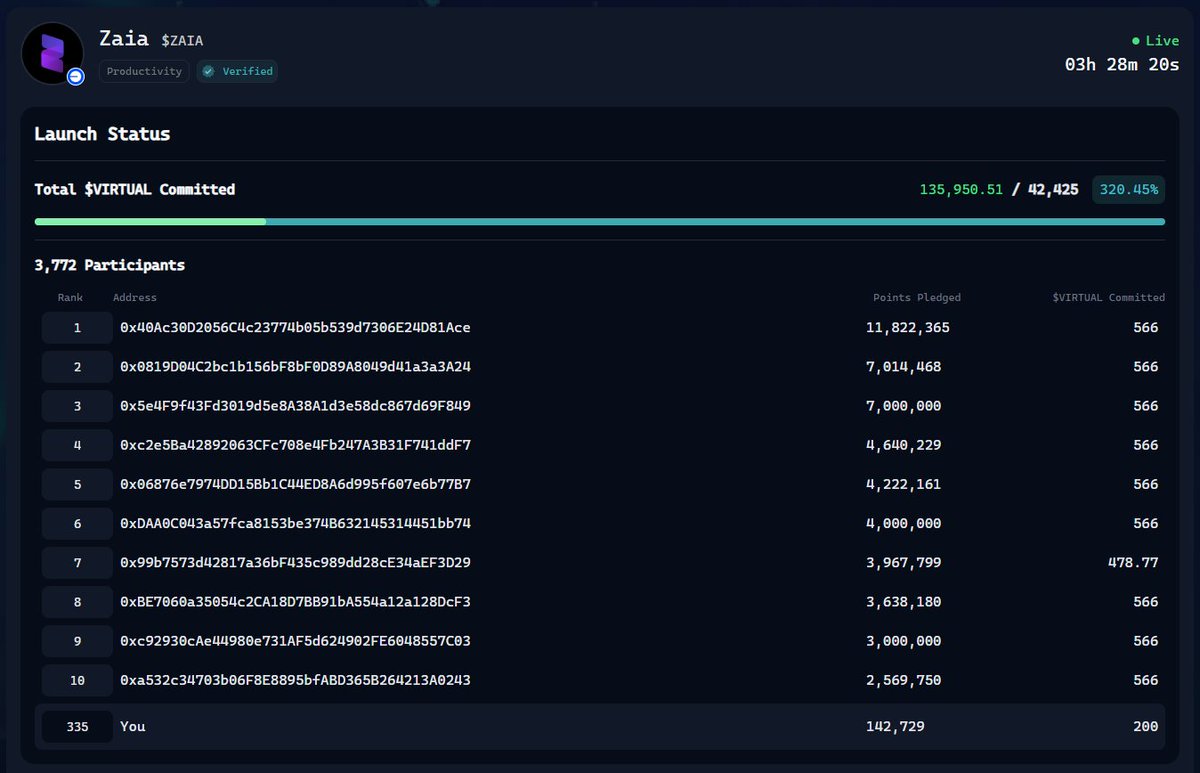1200x773 pixels.
Task: Click the blue chain badge on Zaia logo
Action: tap(75, 76)
